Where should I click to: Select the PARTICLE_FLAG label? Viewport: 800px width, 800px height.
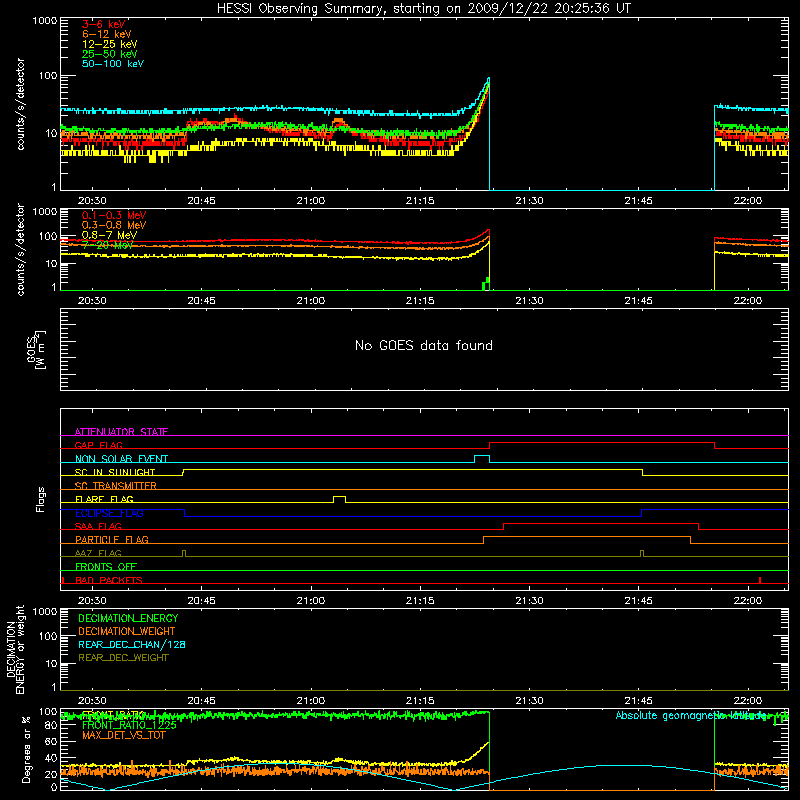point(112,539)
